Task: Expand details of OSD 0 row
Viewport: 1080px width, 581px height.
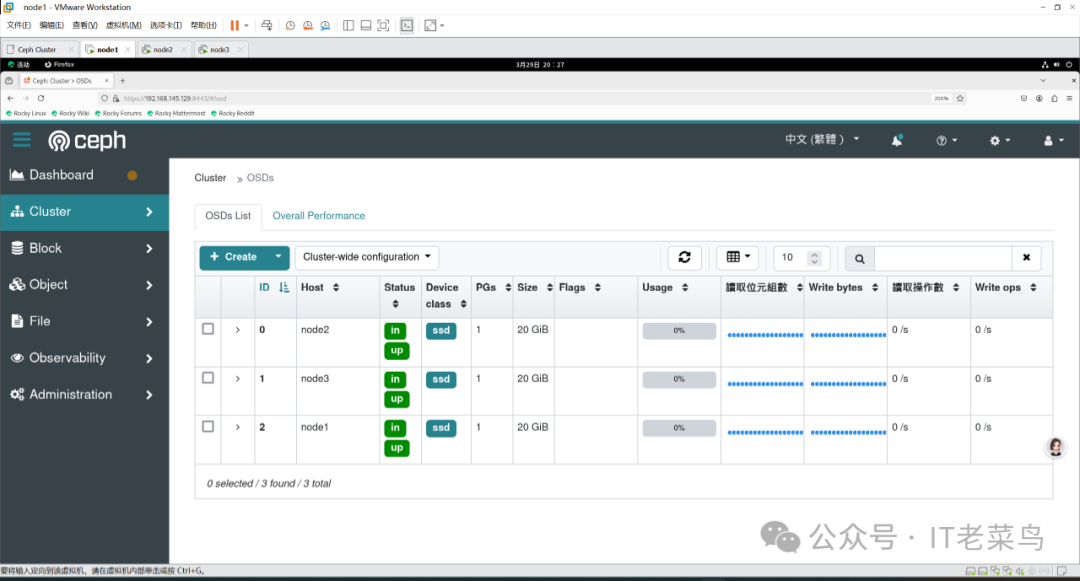Action: (238, 330)
